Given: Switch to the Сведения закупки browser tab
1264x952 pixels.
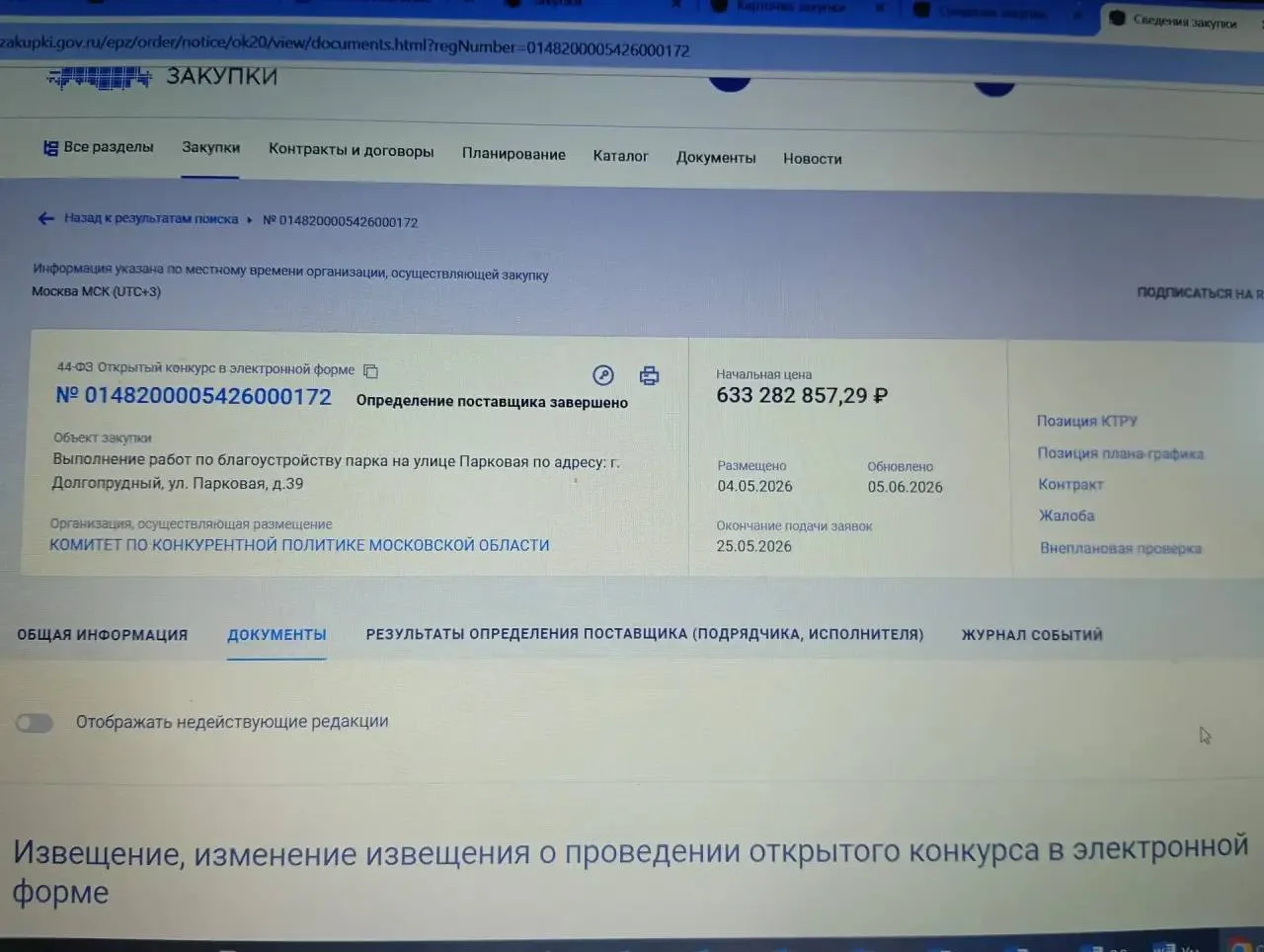Looking at the screenshot, I should (x=1183, y=21).
